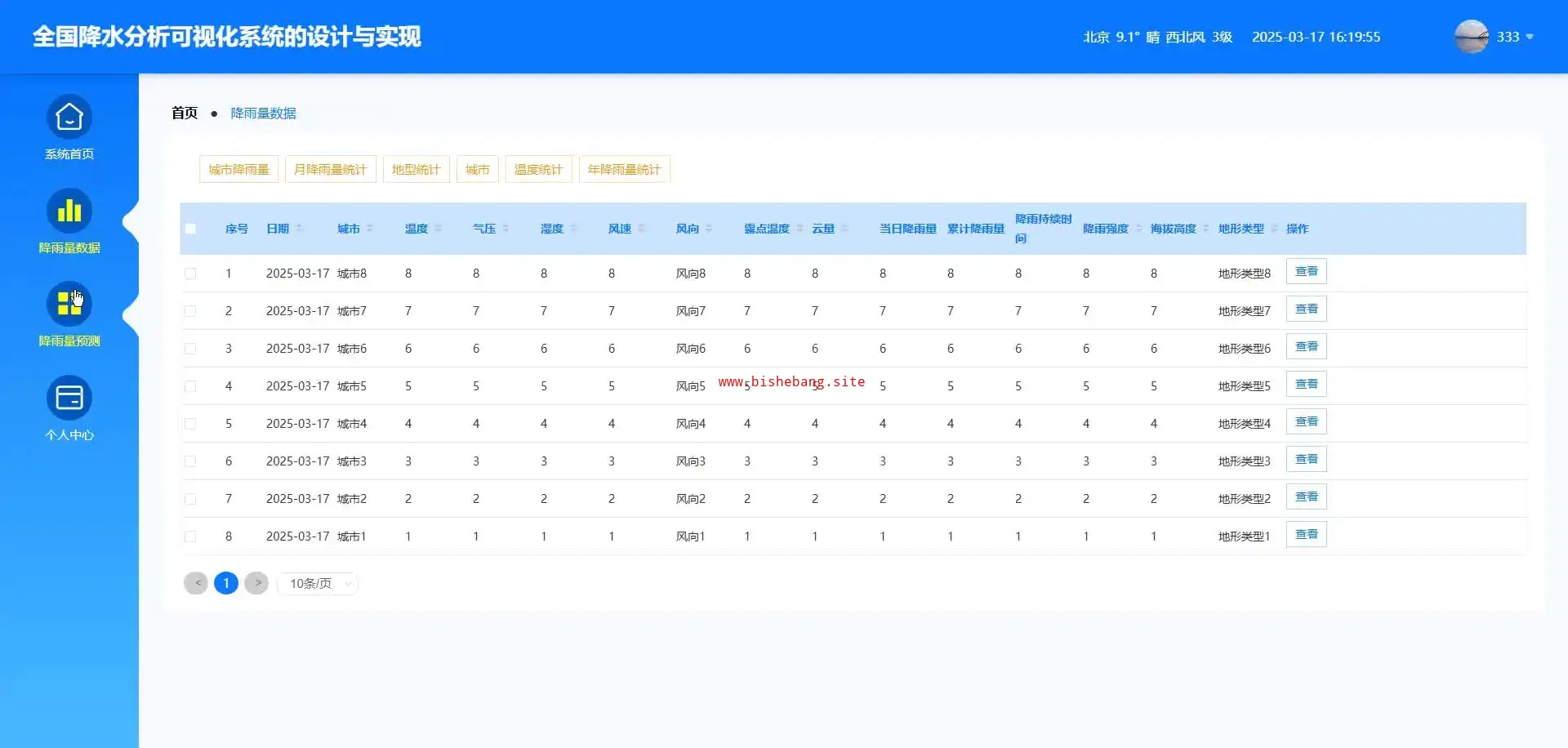Go to 个人中心 card icon
The image size is (1568, 748).
coord(69,398)
